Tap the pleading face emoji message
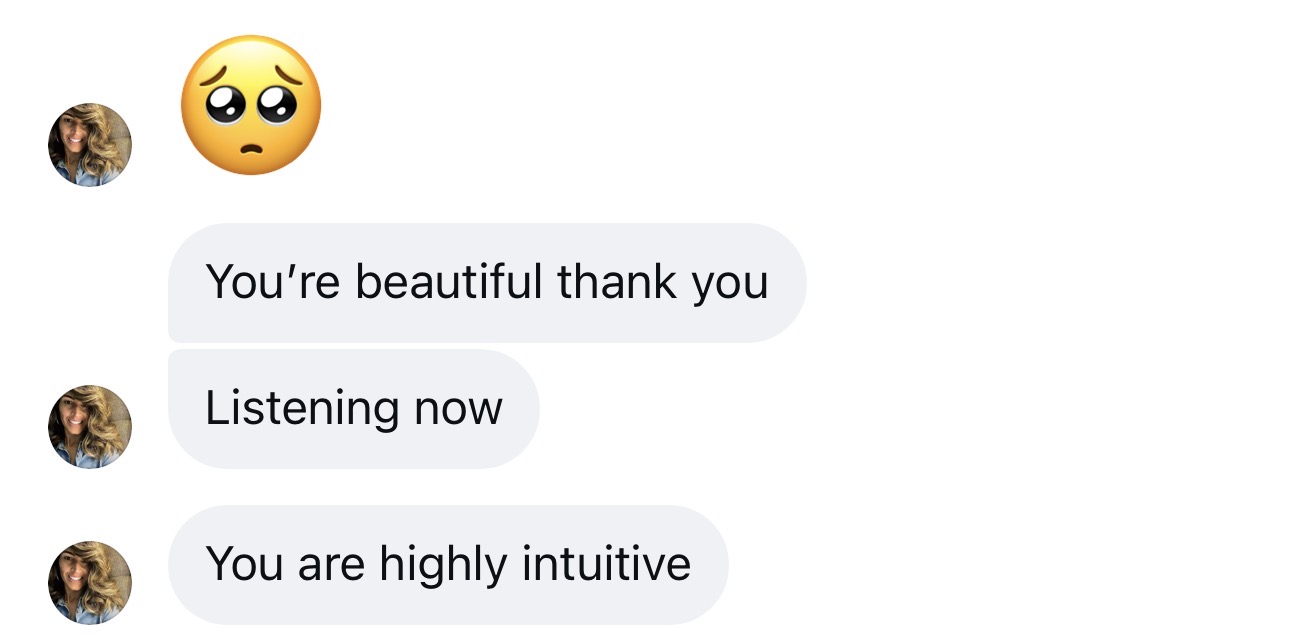This screenshot has height=639, width=1290. click(x=251, y=105)
